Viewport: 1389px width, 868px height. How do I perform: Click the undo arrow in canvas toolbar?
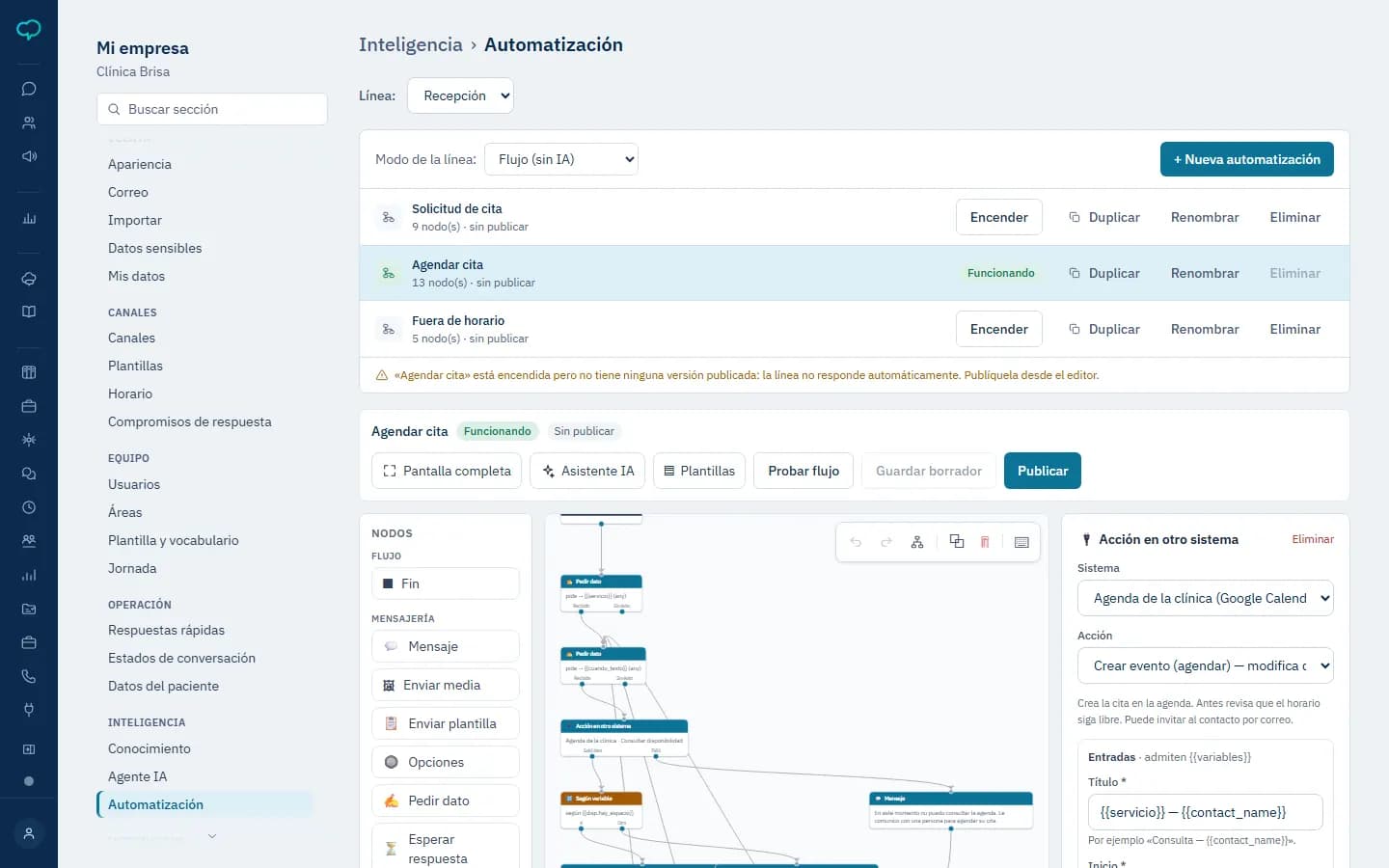856,542
